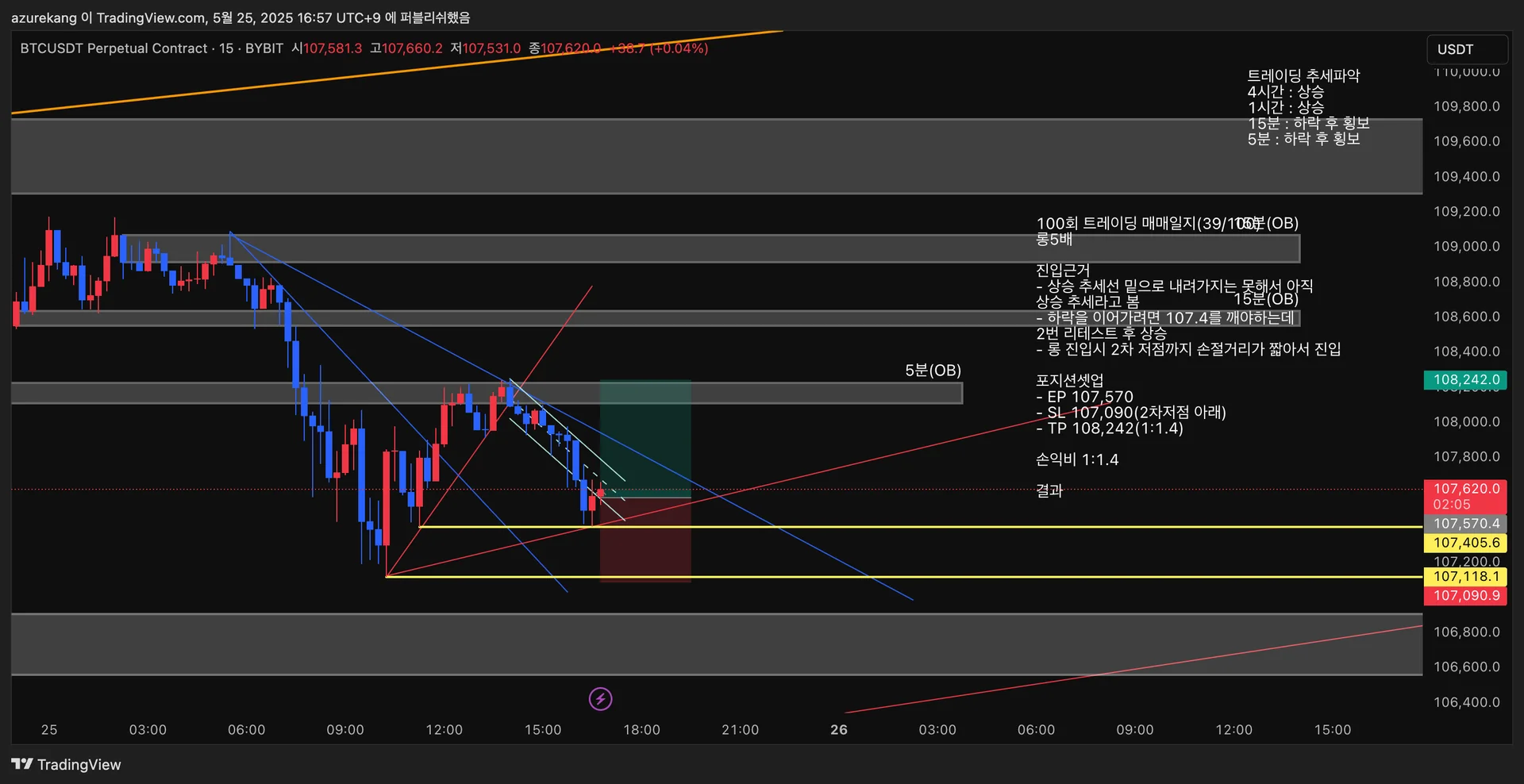1524x784 pixels.
Task: Open the USDT currency selector
Action: click(x=1466, y=49)
